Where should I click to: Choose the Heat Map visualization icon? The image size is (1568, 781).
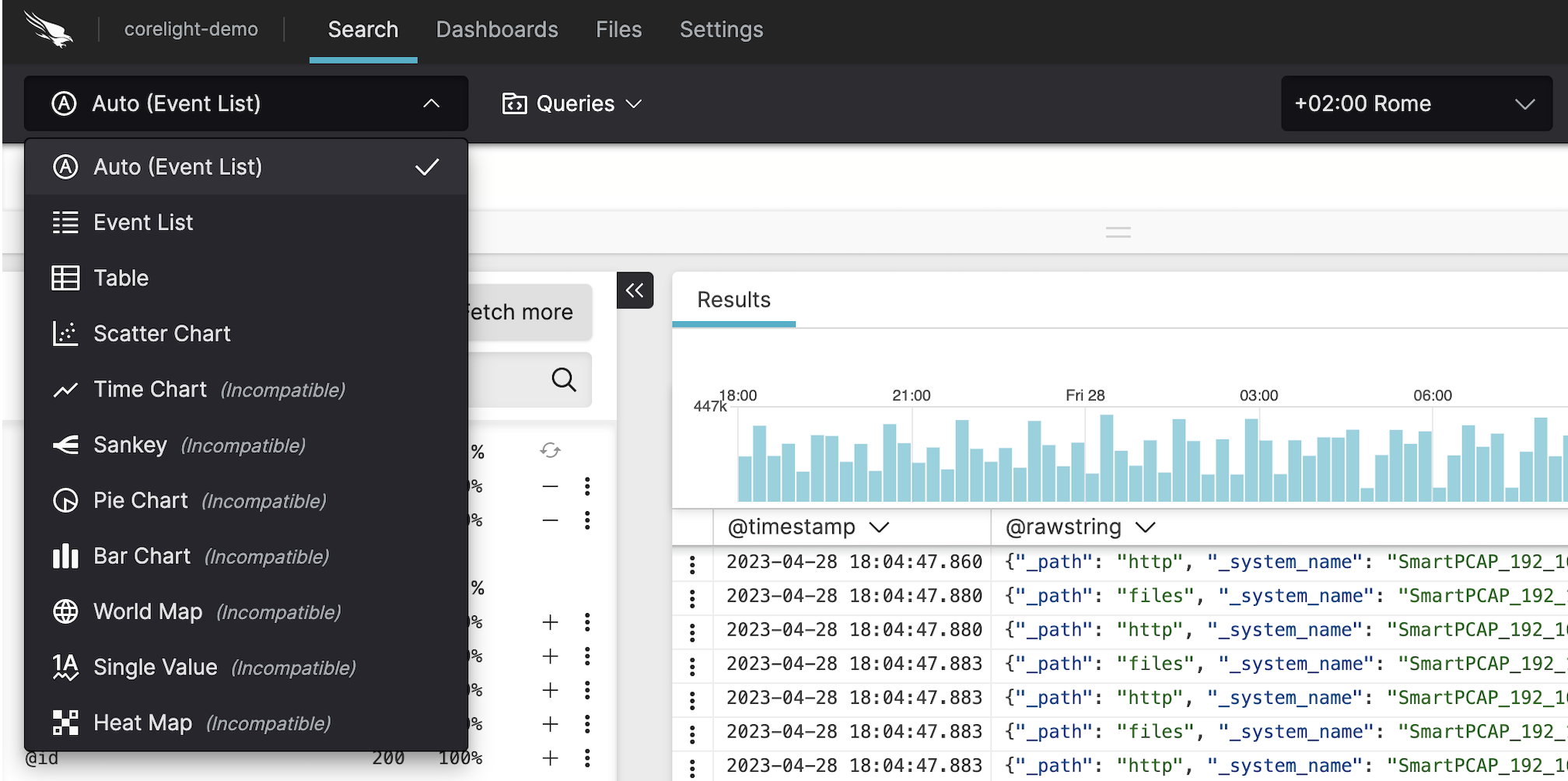[x=65, y=722]
